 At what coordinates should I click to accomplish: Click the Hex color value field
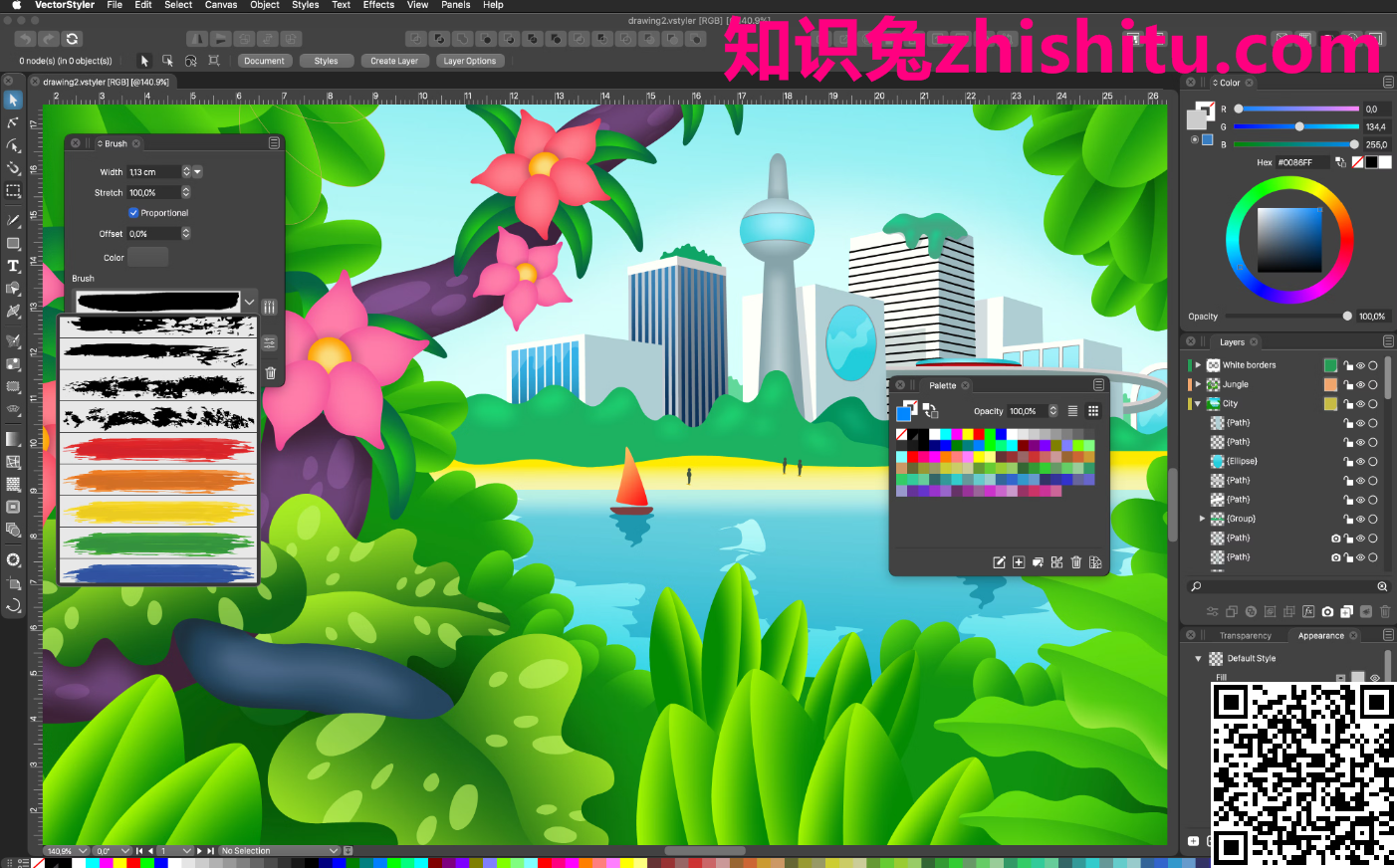1302,162
